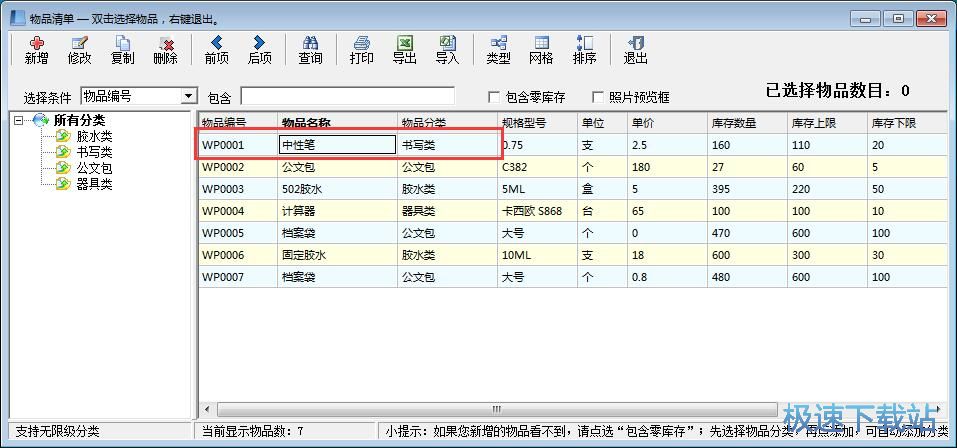
Task: Minimize the 物品清单 window
Action: (867, 18)
